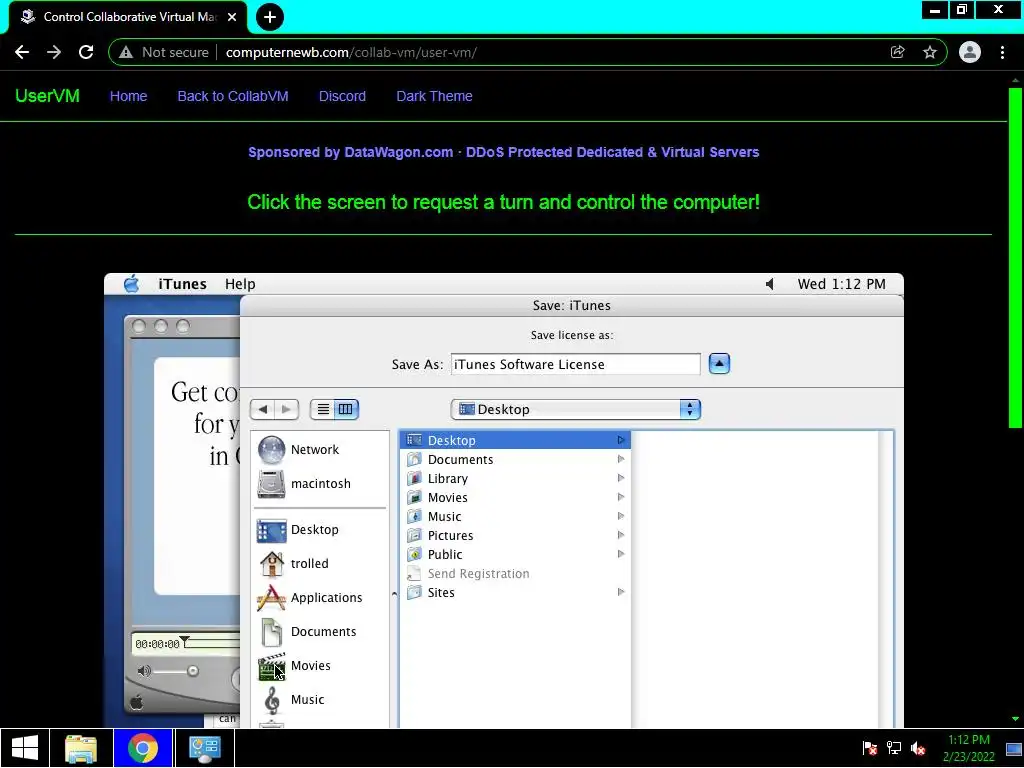Expand Sites with its disclosure arrow
Image resolution: width=1024 pixels, height=768 pixels.
point(621,592)
